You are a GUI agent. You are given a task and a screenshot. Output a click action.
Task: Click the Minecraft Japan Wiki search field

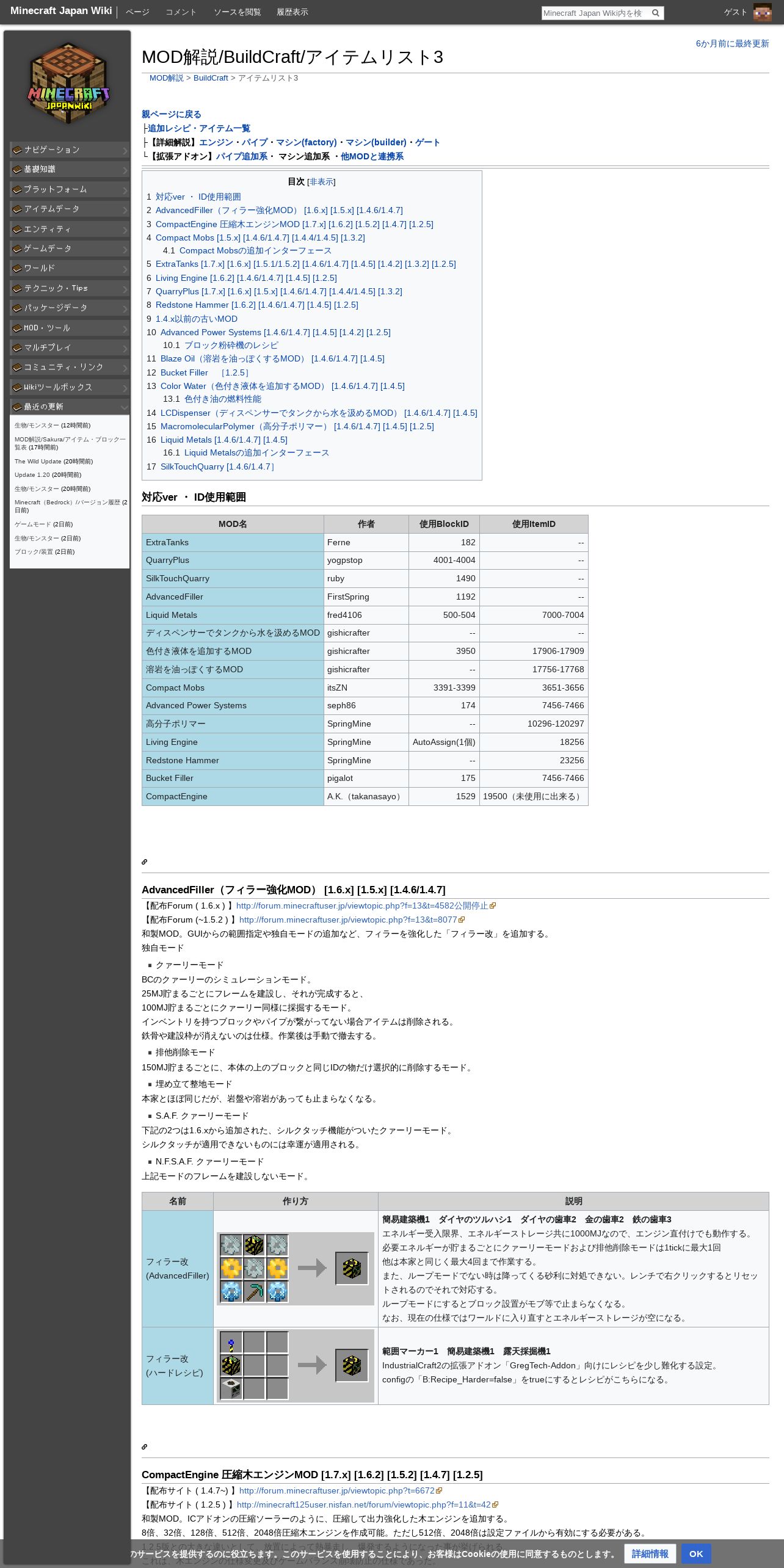tap(595, 13)
